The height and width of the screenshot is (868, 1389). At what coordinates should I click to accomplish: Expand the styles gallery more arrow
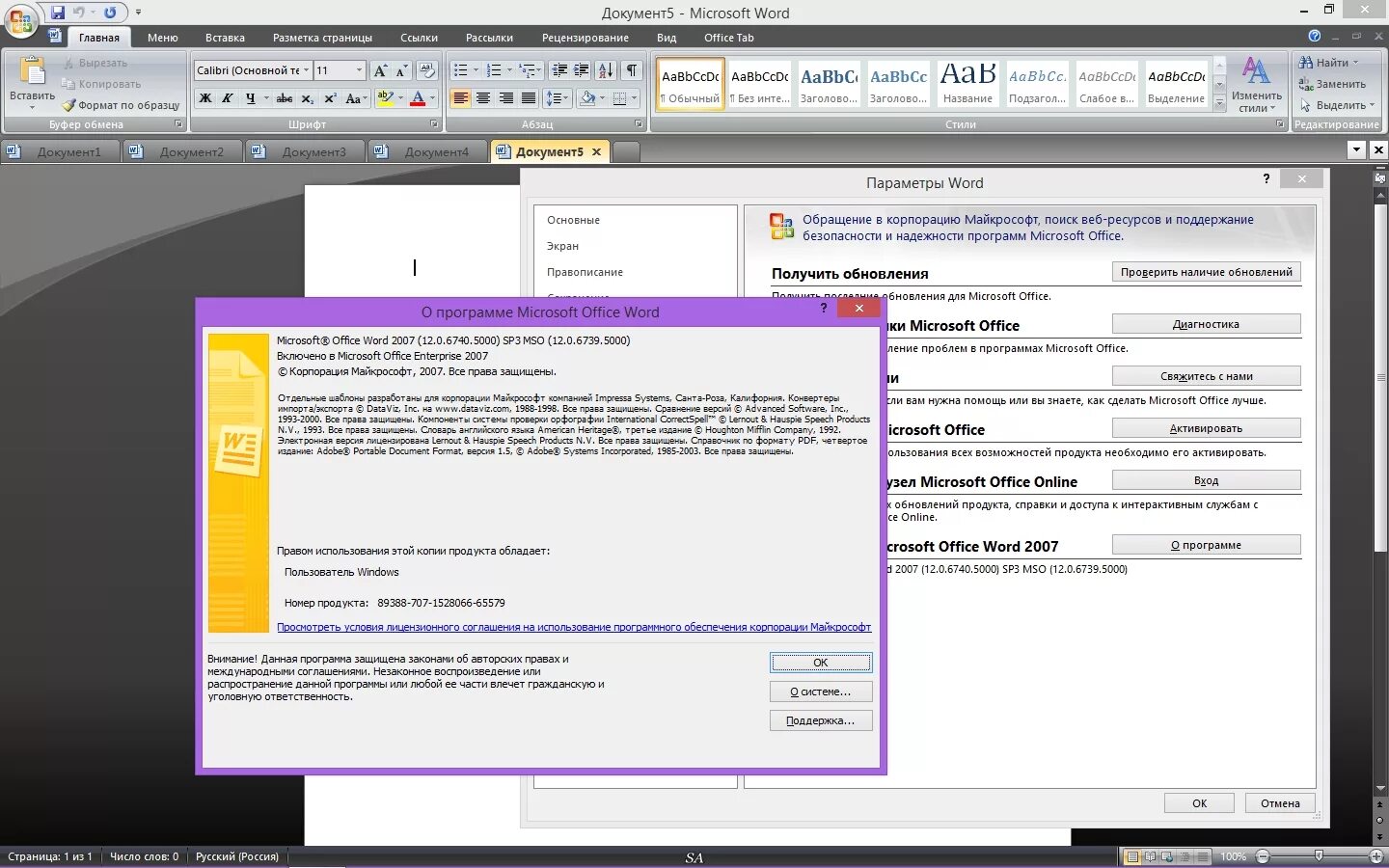[x=1219, y=102]
